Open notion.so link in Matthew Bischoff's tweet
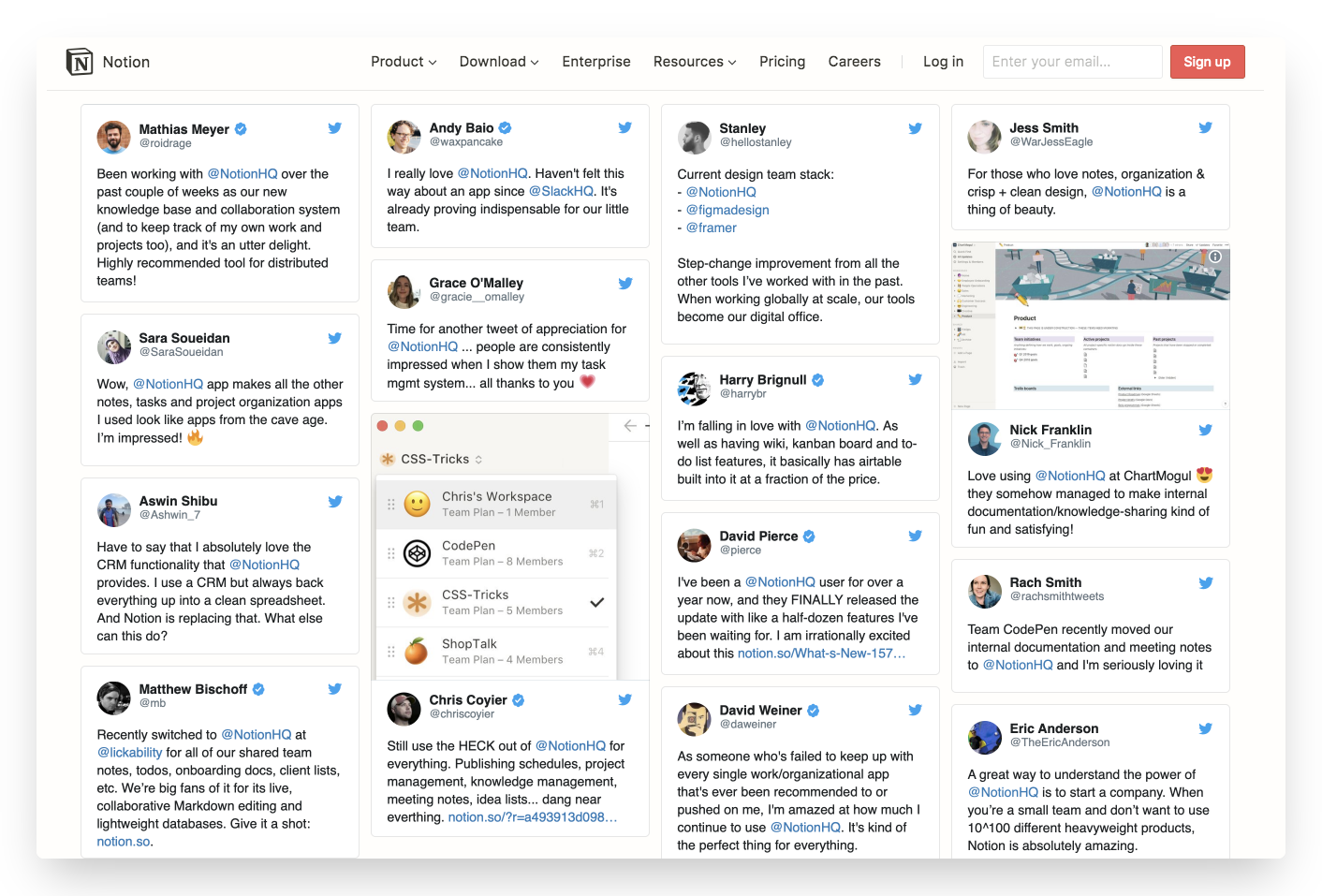The height and width of the screenshot is (896, 1322). coord(124,842)
